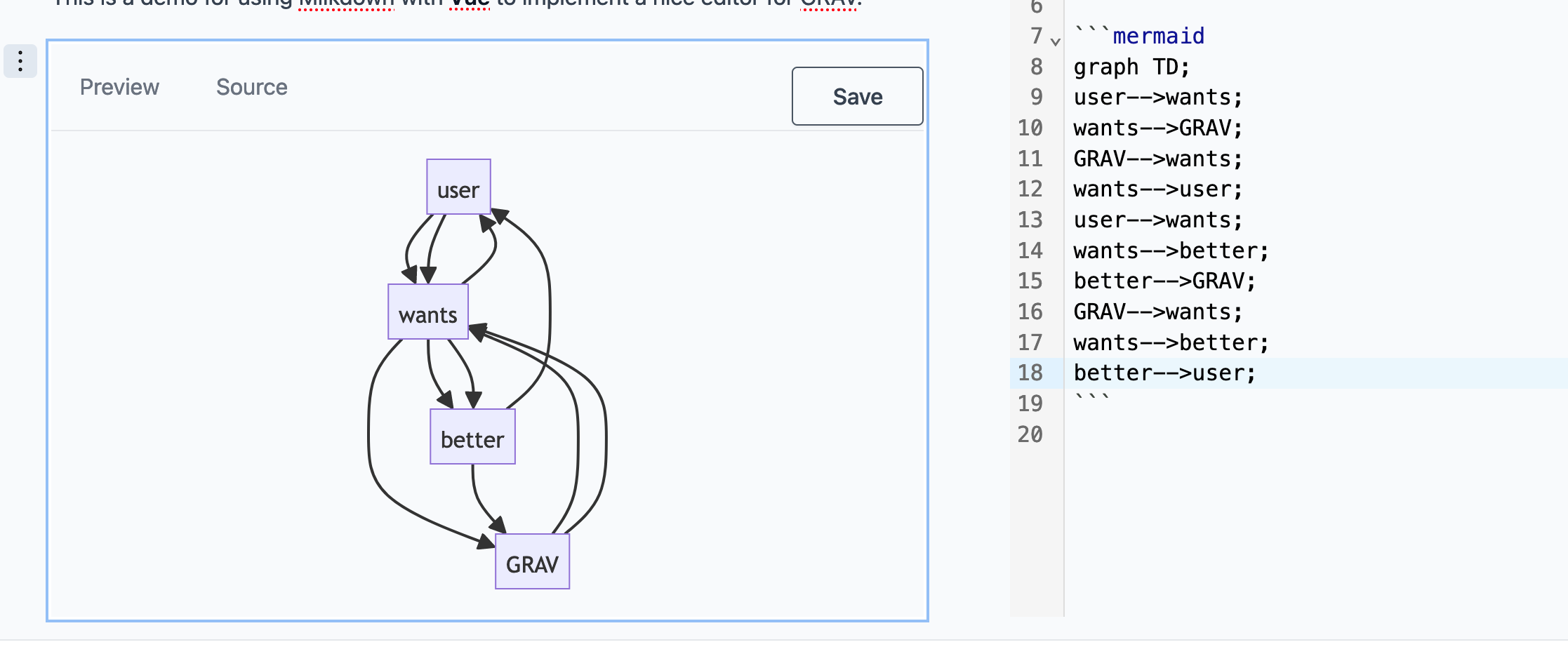The width and height of the screenshot is (1568, 661).
Task: Place cursor in line 12 'wants-->user;'
Action: pyautogui.click(x=1158, y=189)
